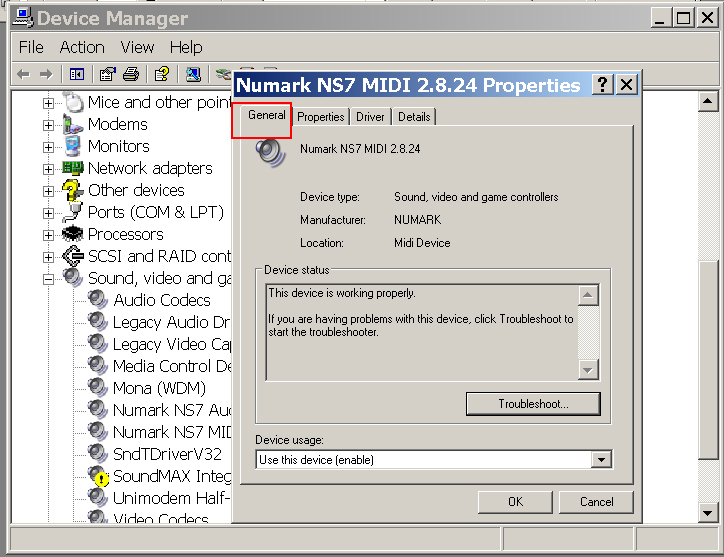The height and width of the screenshot is (557, 724).
Task: Open the Device usage dropdown
Action: (601, 460)
